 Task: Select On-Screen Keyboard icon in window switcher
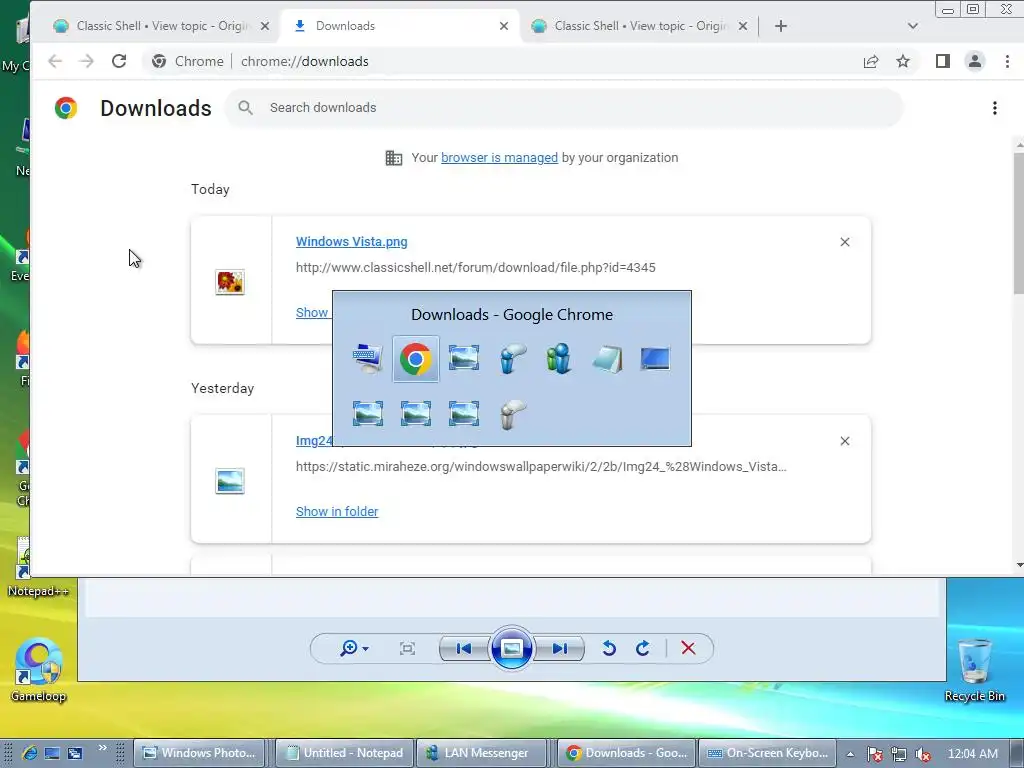[x=368, y=359]
